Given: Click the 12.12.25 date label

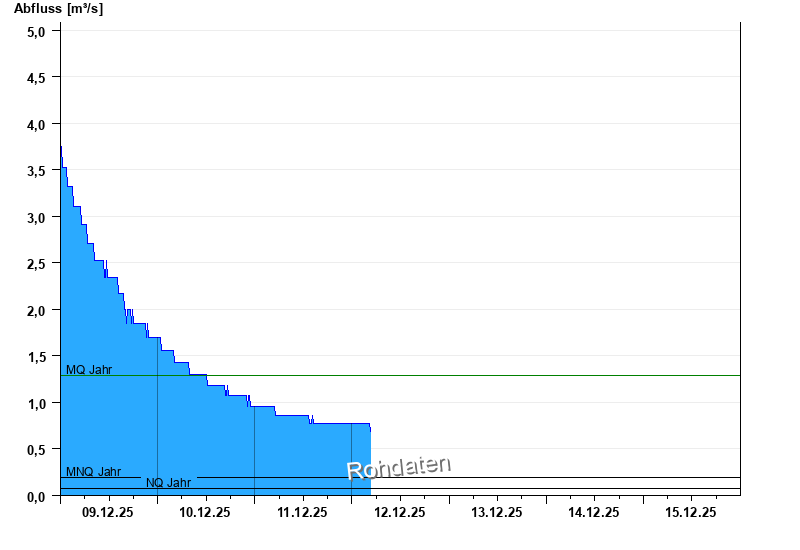Looking at the screenshot, I should point(399,512).
